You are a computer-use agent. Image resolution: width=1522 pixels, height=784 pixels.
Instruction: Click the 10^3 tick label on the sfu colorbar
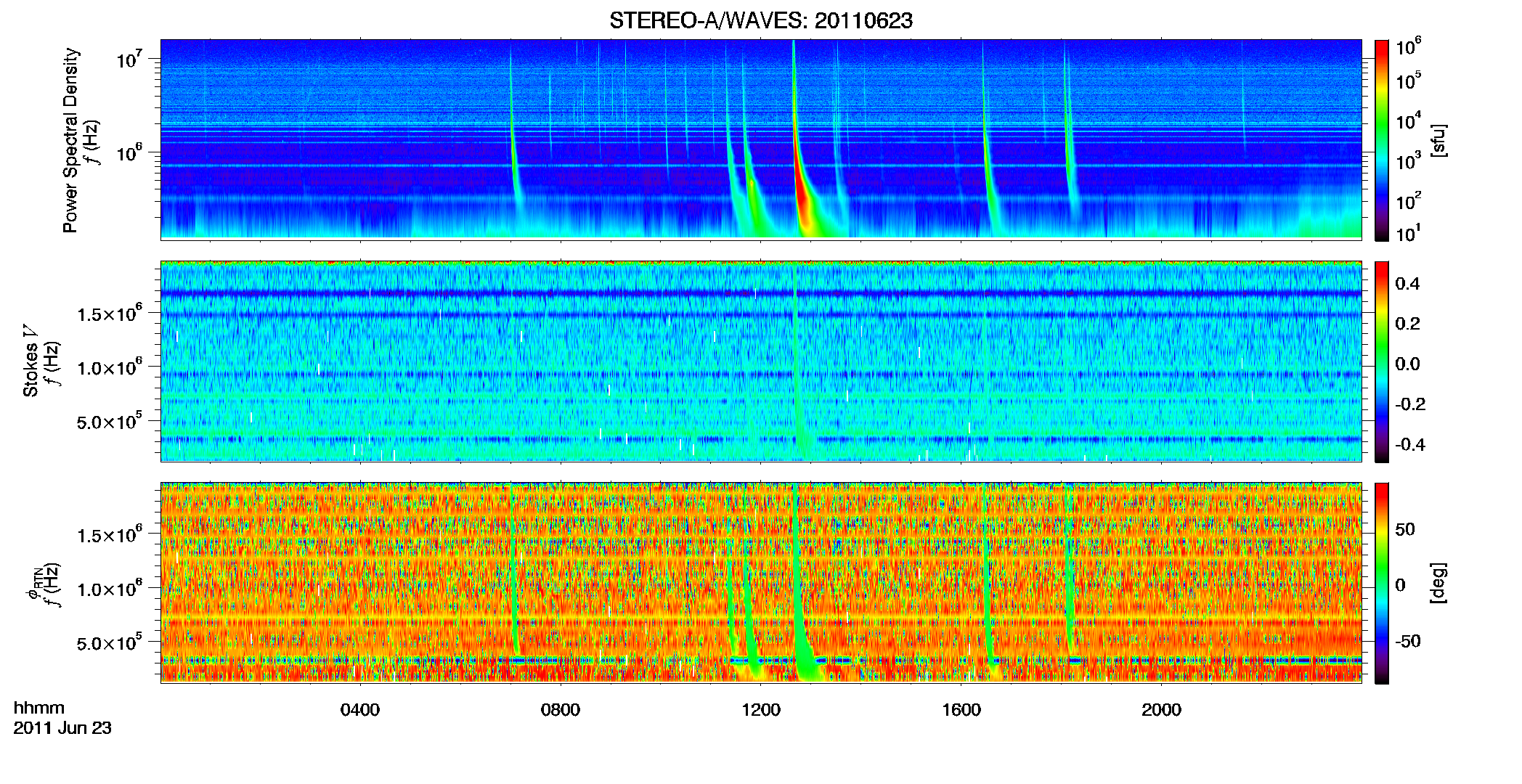coord(1408,160)
